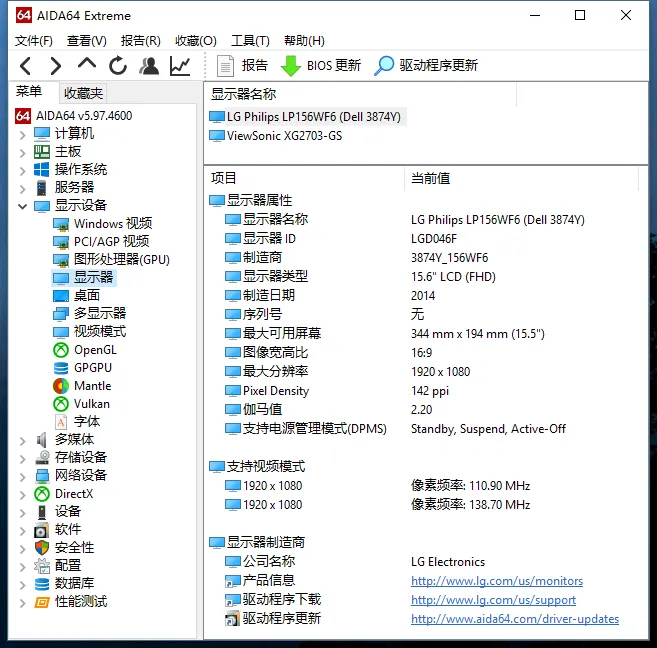Select monitor ViewSonic XG2703-GS in list
This screenshot has width=657, height=648.
pos(276,136)
